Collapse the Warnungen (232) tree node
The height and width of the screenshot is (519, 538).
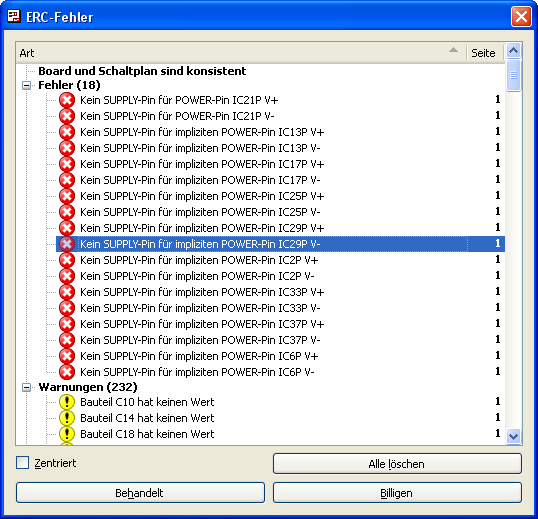(26, 387)
